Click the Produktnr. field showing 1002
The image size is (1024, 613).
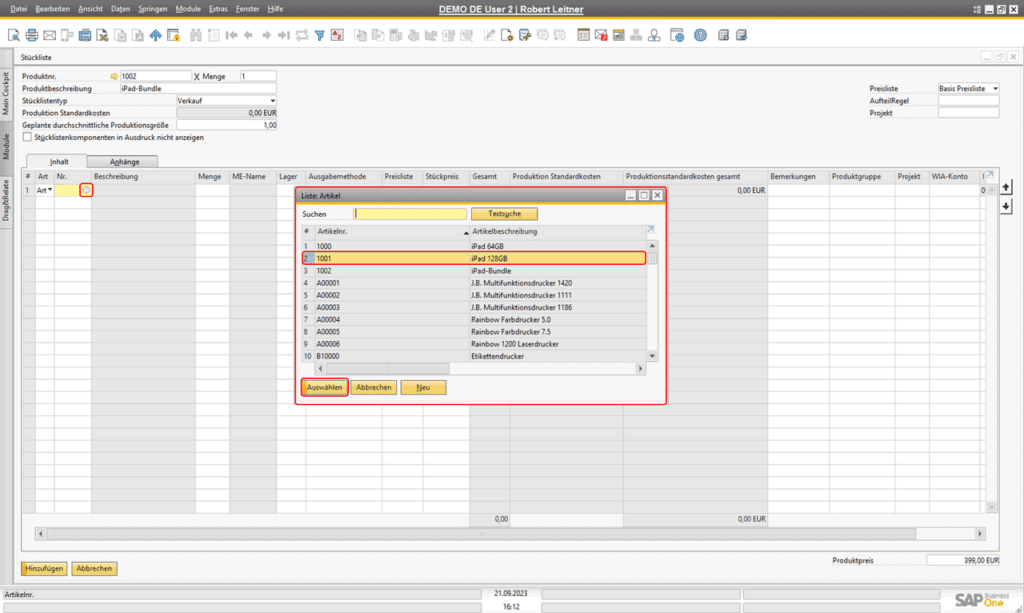click(x=155, y=76)
